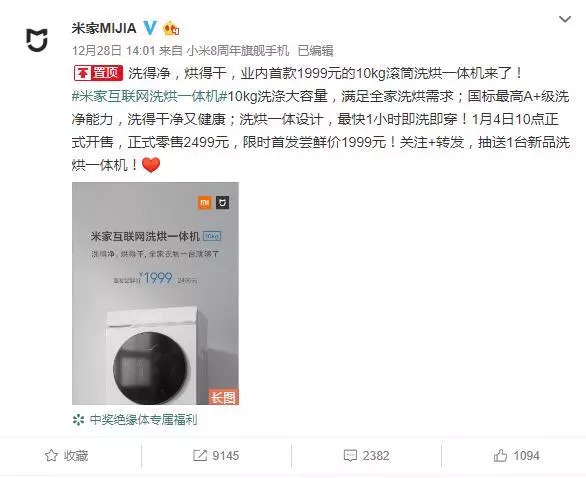Click the MIJIA profile avatar logo
Viewport: 586px width, 478px height.
click(37, 40)
